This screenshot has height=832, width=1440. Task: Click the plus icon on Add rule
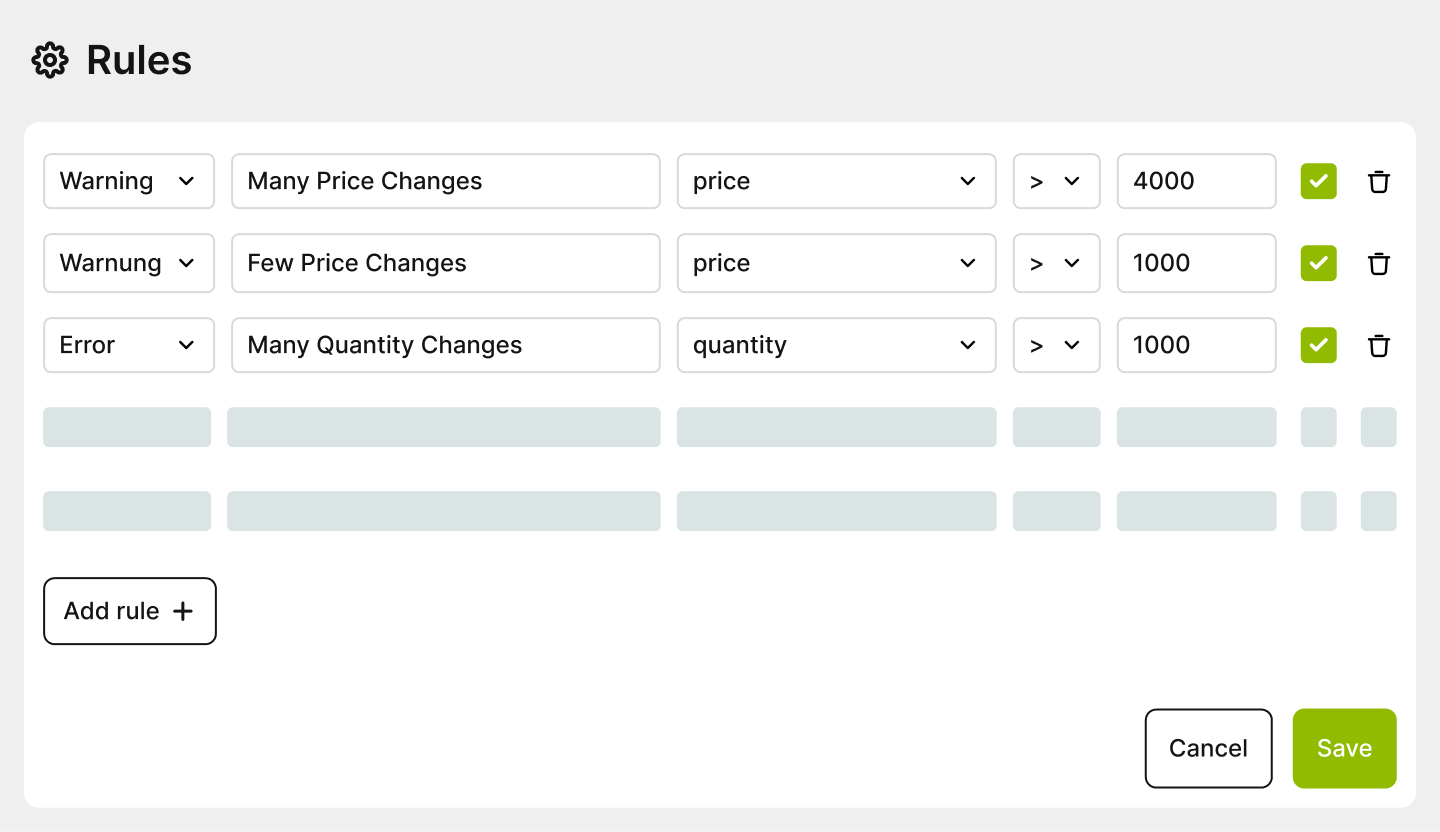tap(183, 611)
